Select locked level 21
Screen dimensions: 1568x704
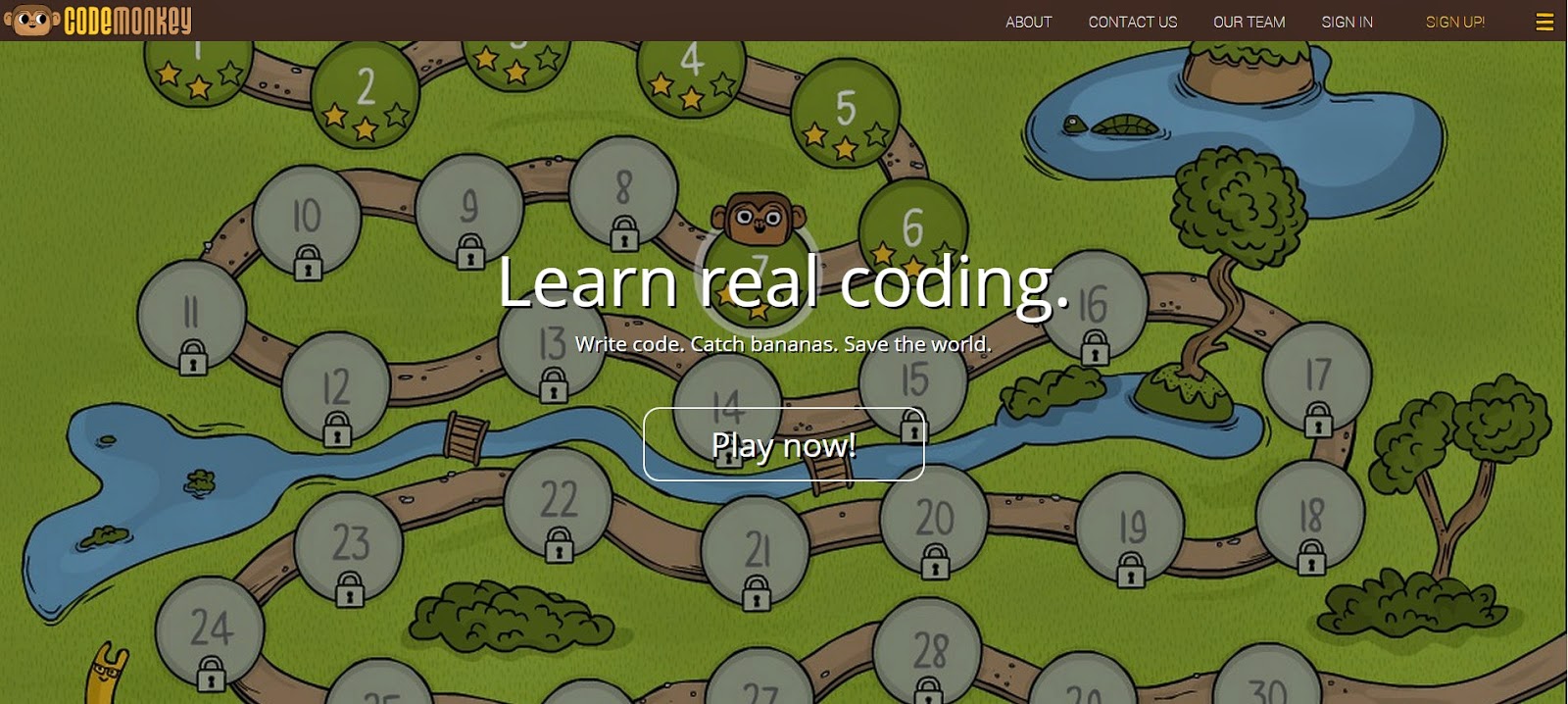point(756,553)
